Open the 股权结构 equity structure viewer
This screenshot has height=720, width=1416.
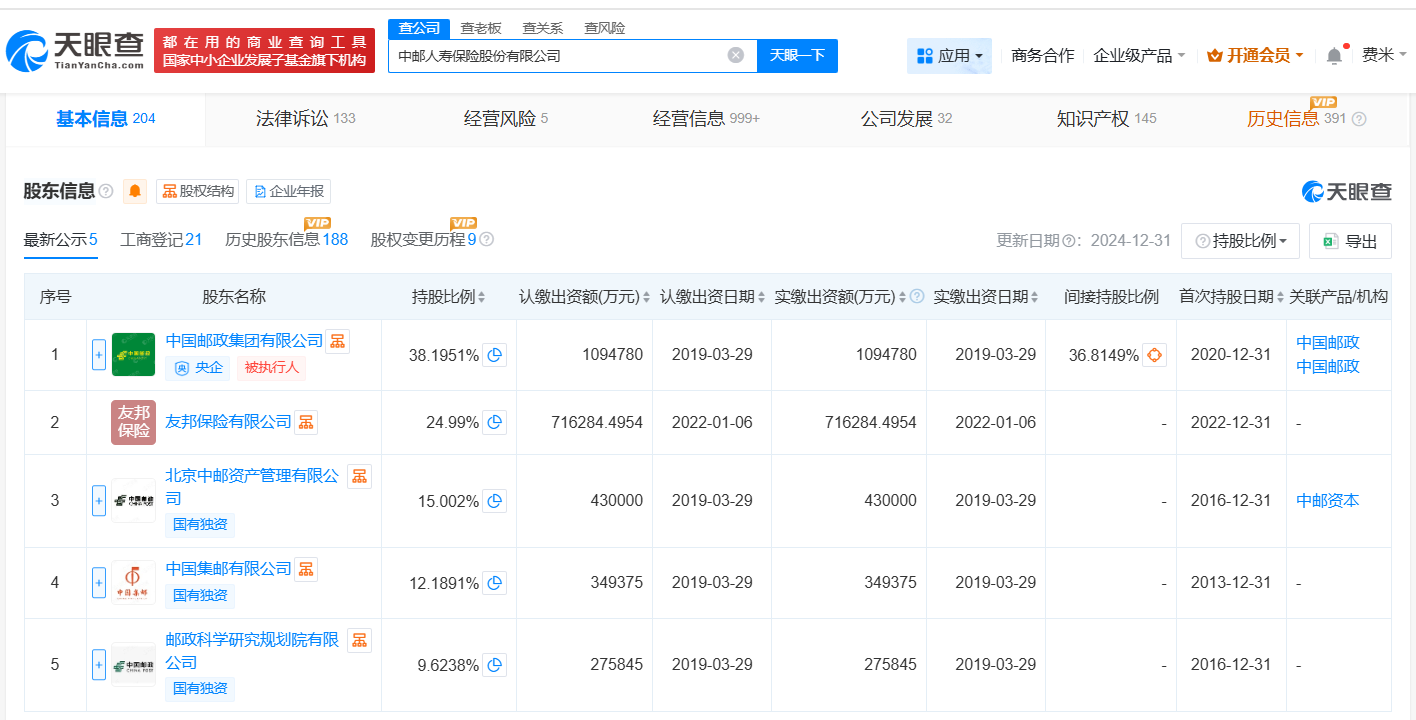[x=197, y=191]
